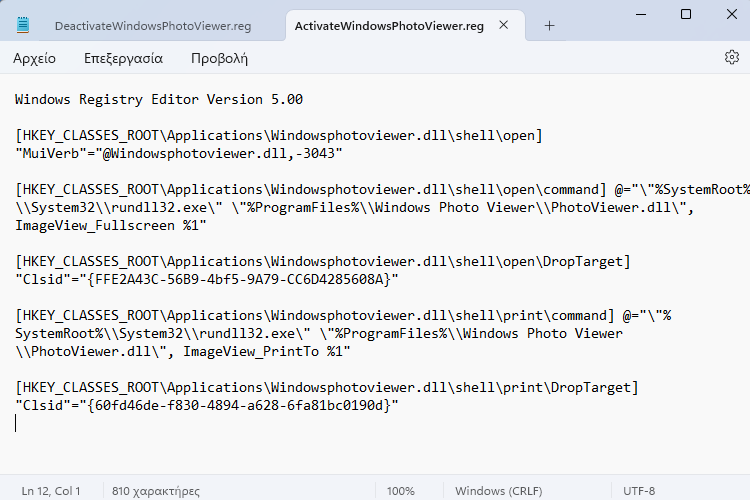Click the "MuiVerb" value line
750x500 pixels.
178,154
